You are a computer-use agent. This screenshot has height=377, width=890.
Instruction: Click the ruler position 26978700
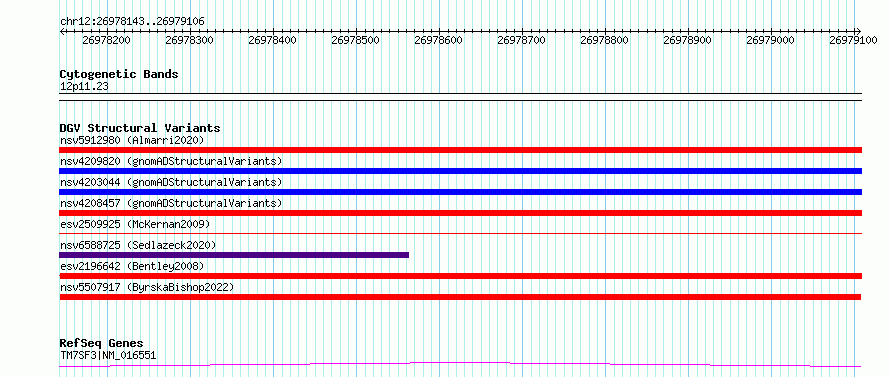[x=521, y=41]
